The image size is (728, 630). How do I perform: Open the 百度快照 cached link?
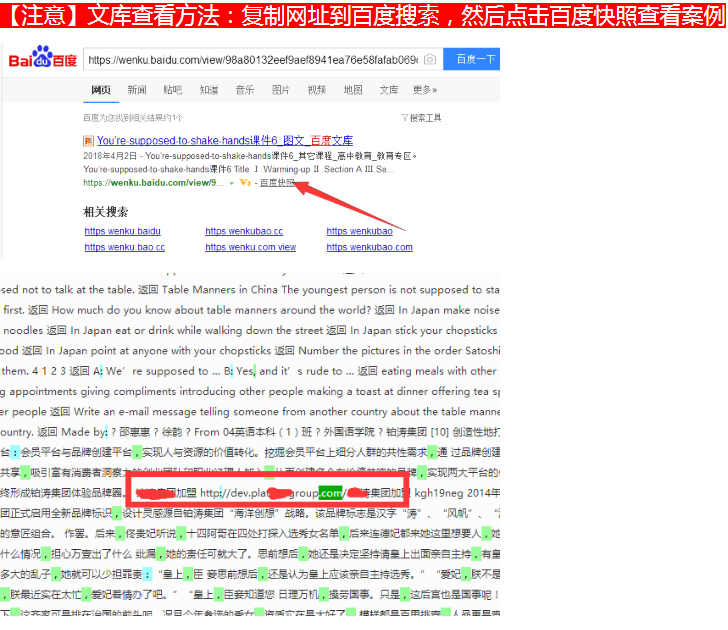click(x=277, y=183)
